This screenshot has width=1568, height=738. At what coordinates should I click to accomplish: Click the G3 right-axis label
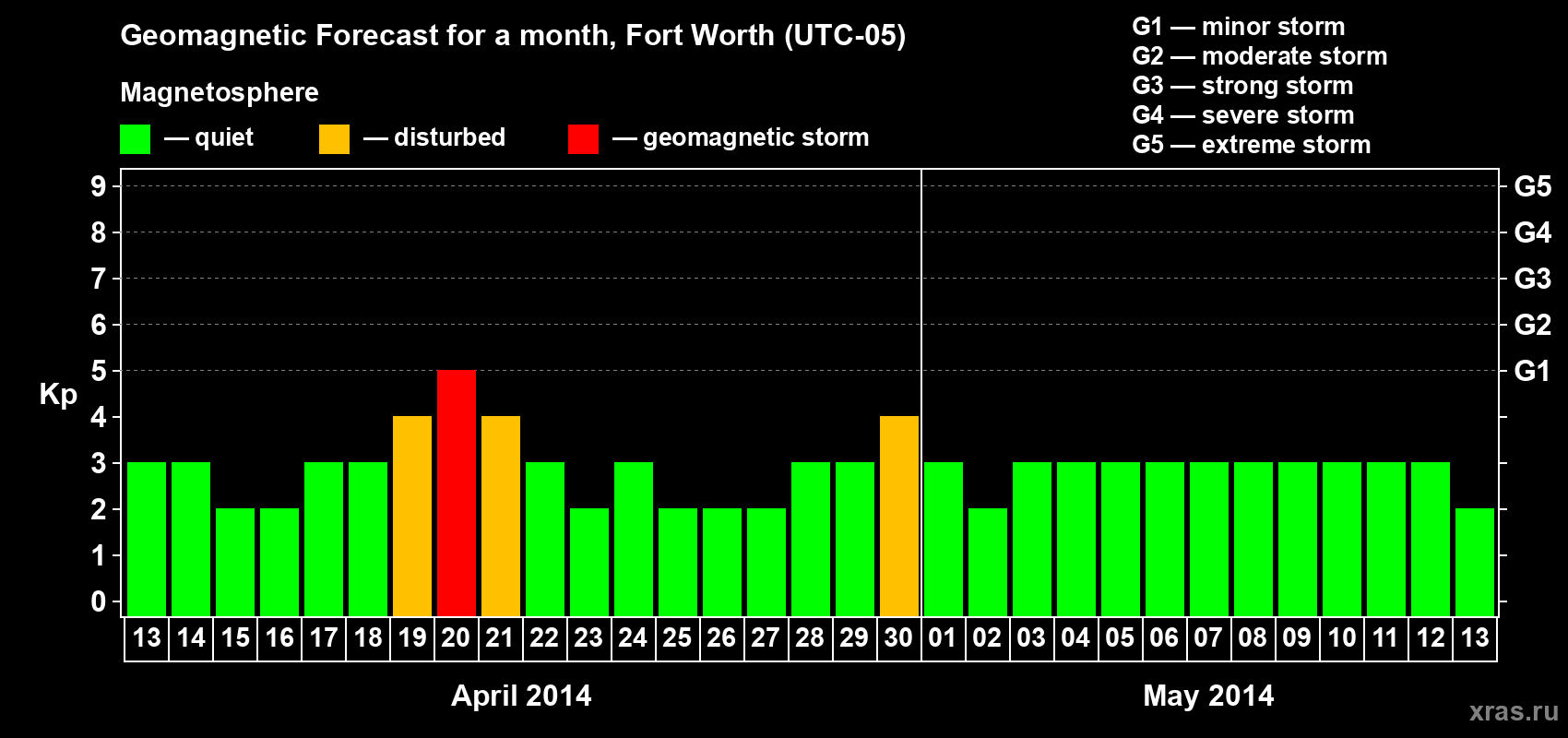click(x=1532, y=279)
